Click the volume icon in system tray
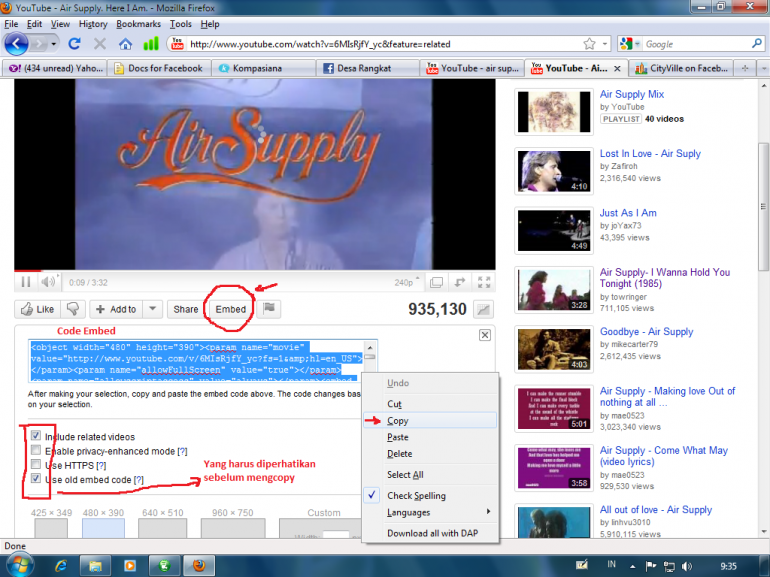The image size is (770, 577). pyautogui.click(x=687, y=566)
